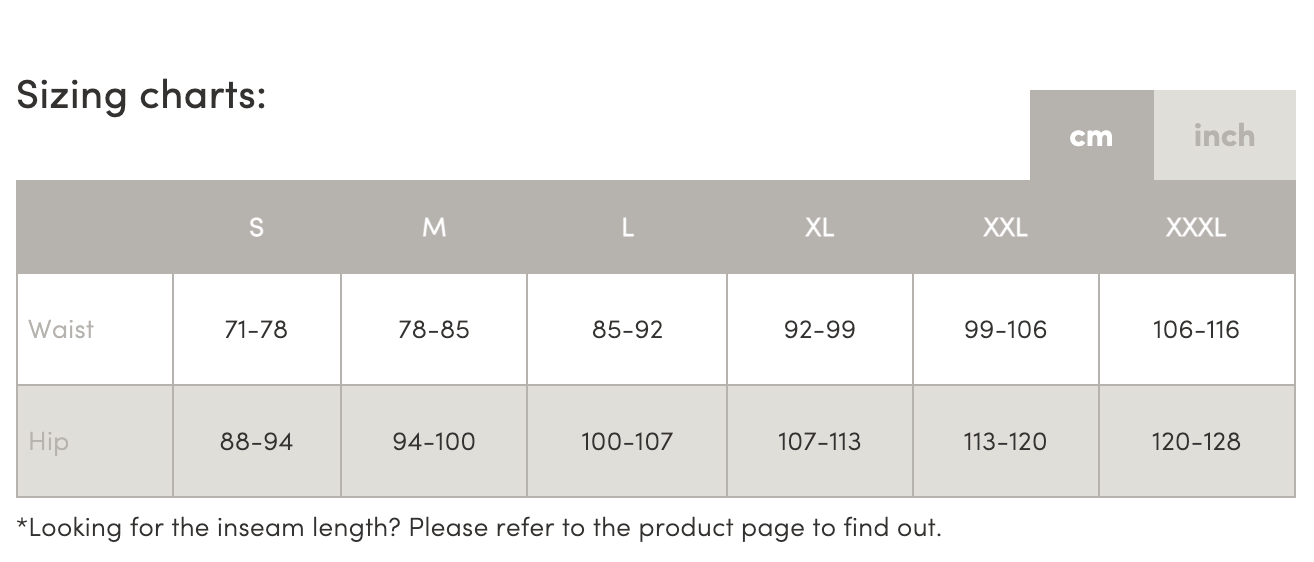The image size is (1314, 562).
Task: Select the 71-78 waist cell
Action: (x=256, y=330)
